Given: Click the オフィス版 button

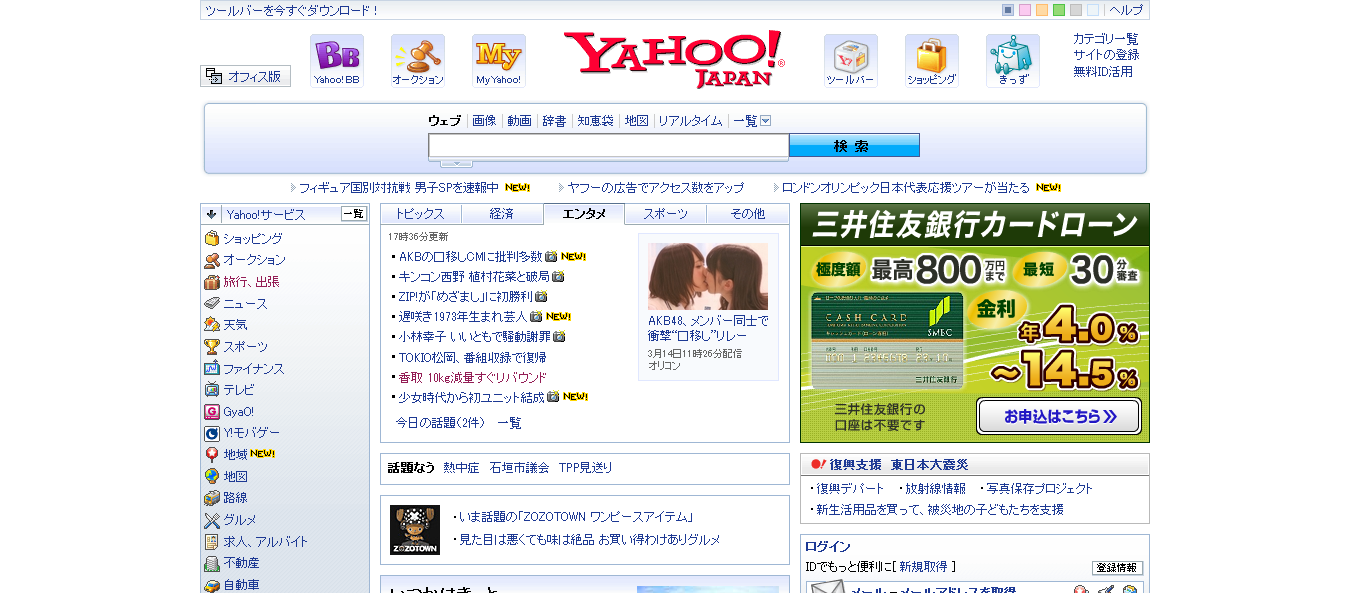Looking at the screenshot, I should [246, 76].
